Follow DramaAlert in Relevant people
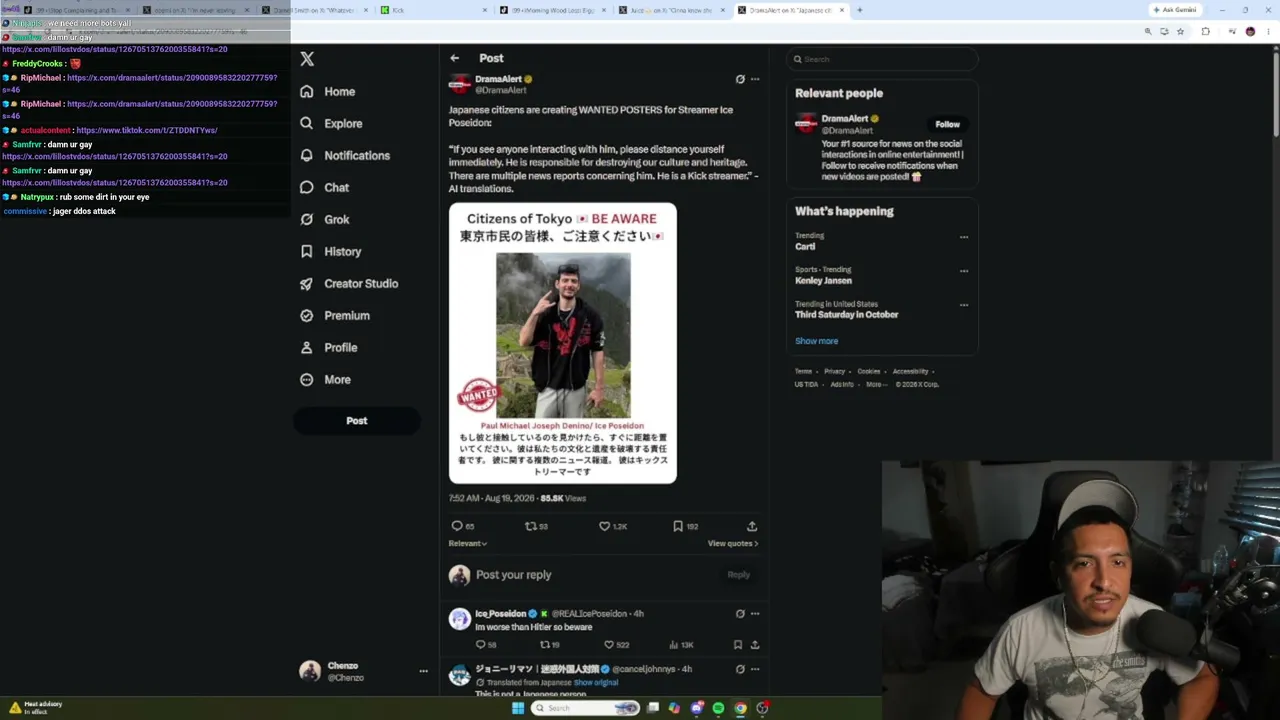The image size is (1280, 720). pyautogui.click(x=947, y=125)
